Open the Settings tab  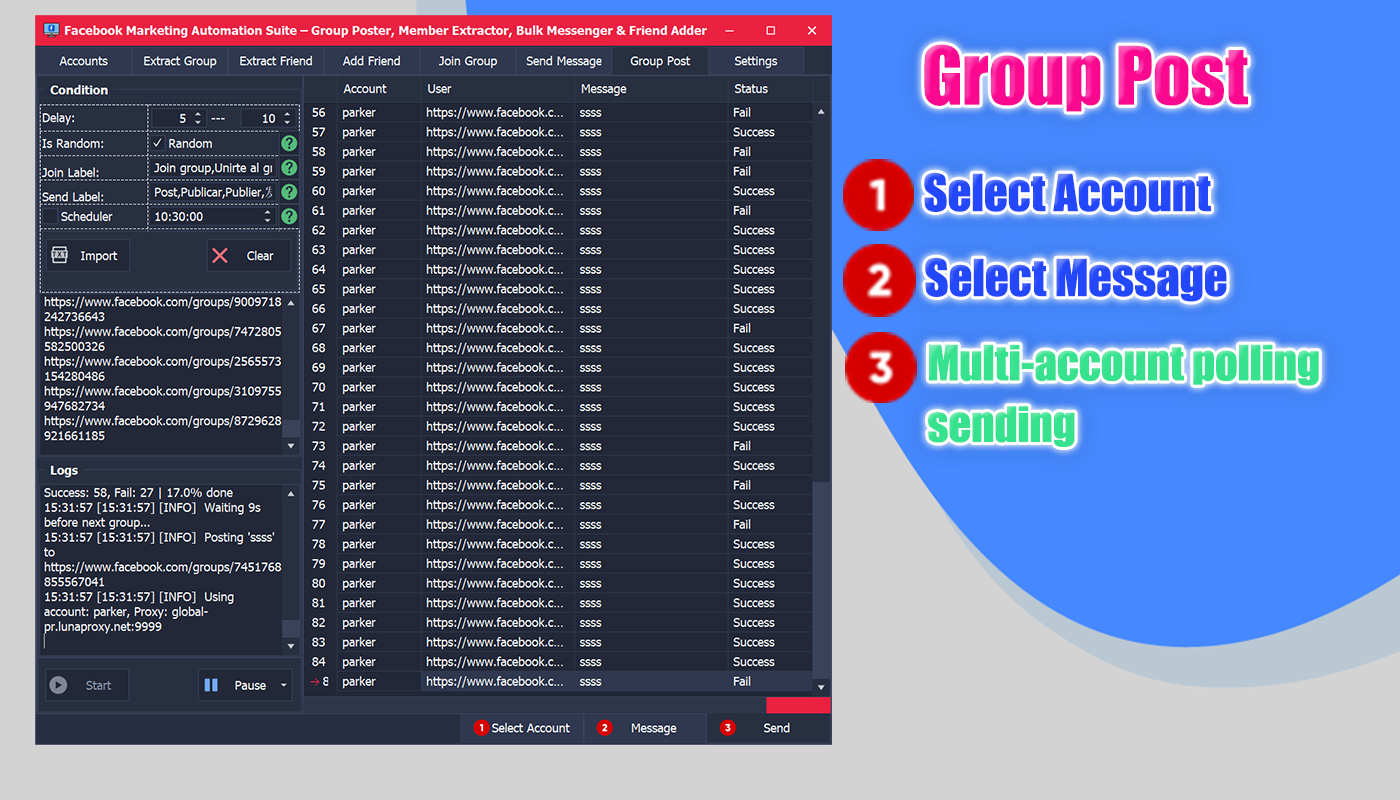tap(756, 61)
